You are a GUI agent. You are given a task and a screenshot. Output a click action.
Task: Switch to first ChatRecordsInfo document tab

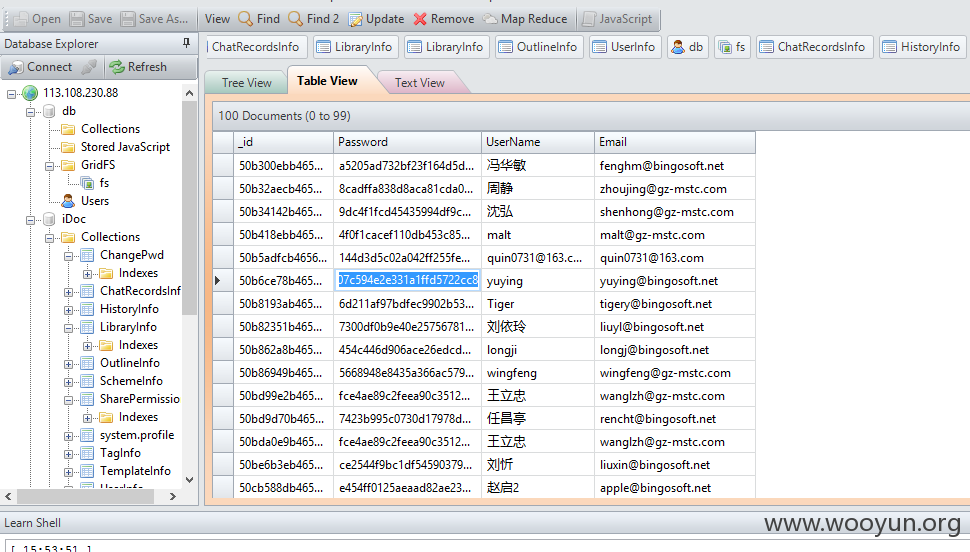(x=255, y=47)
